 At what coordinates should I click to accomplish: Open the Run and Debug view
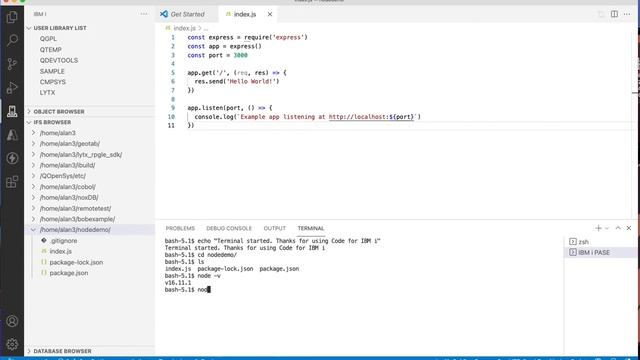point(12,87)
